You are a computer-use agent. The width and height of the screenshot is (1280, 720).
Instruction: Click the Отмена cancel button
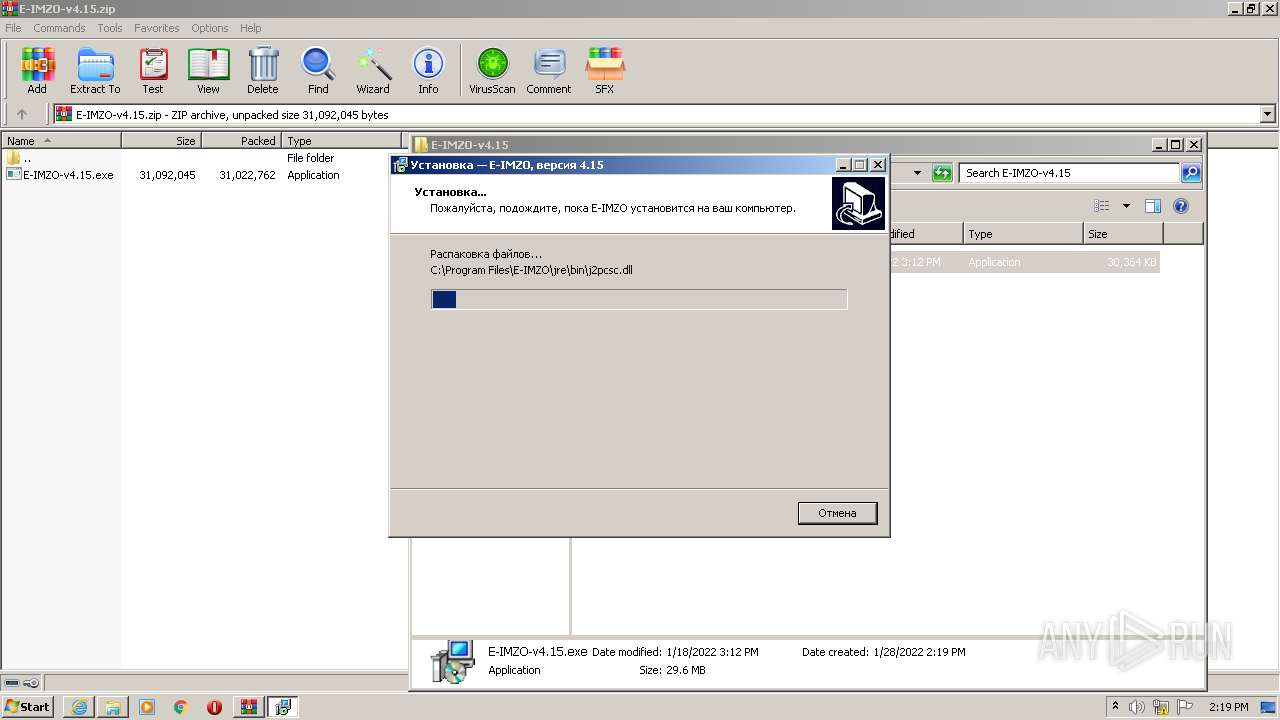tap(838, 513)
